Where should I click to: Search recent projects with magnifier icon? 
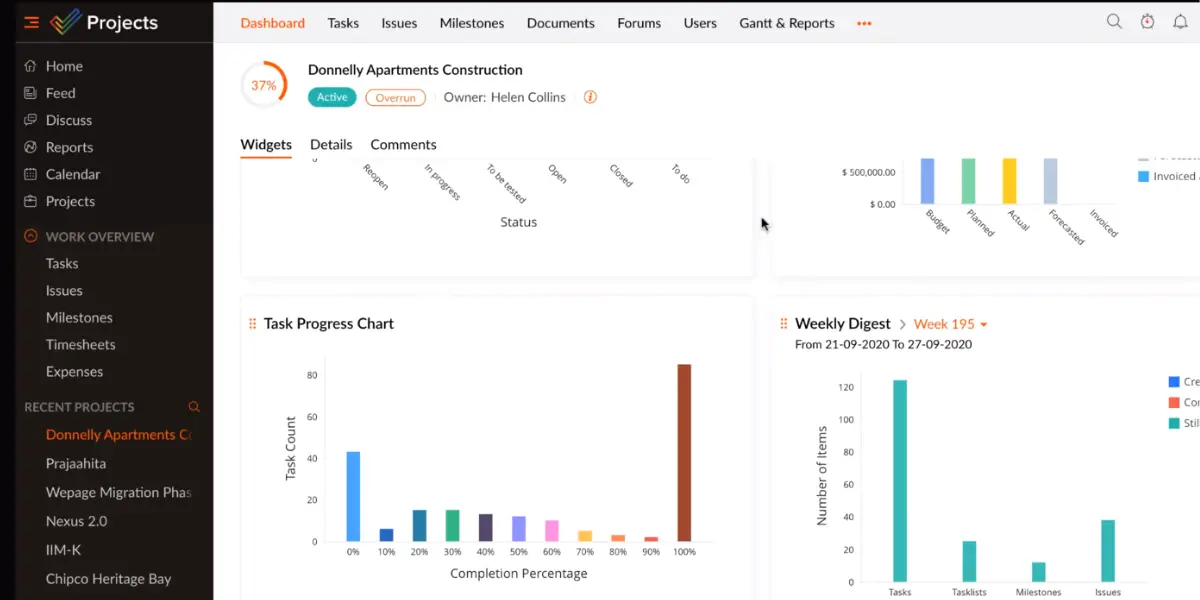pyautogui.click(x=194, y=407)
